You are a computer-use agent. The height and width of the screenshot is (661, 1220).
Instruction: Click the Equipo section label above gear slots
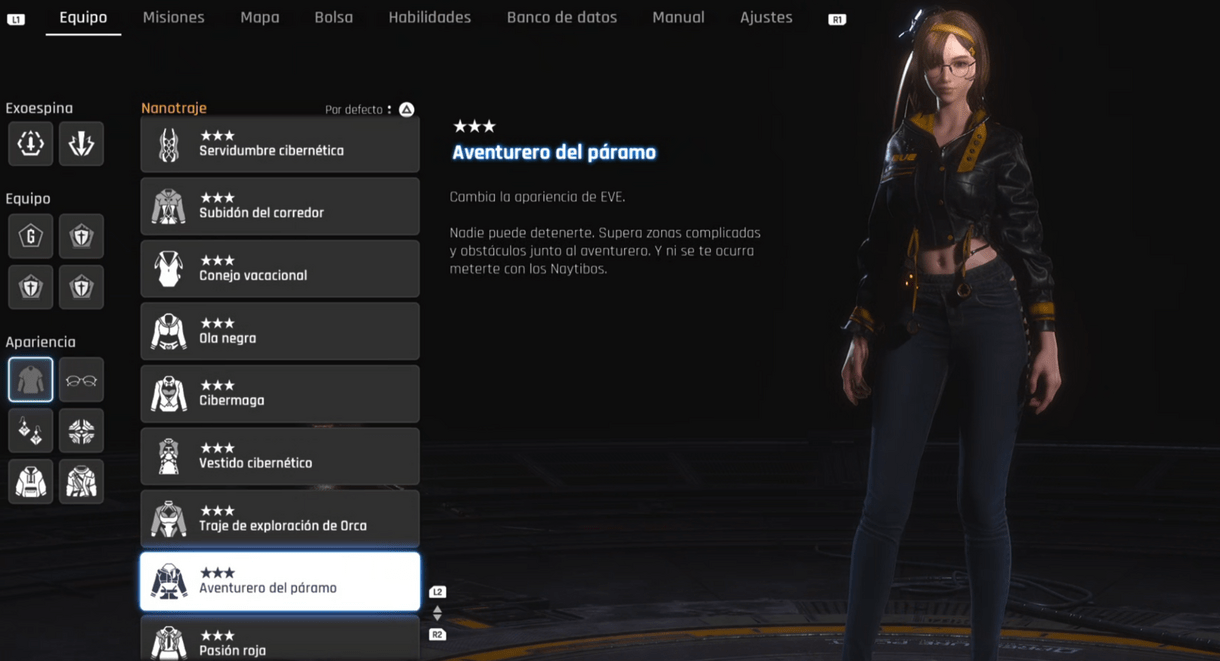(x=28, y=198)
